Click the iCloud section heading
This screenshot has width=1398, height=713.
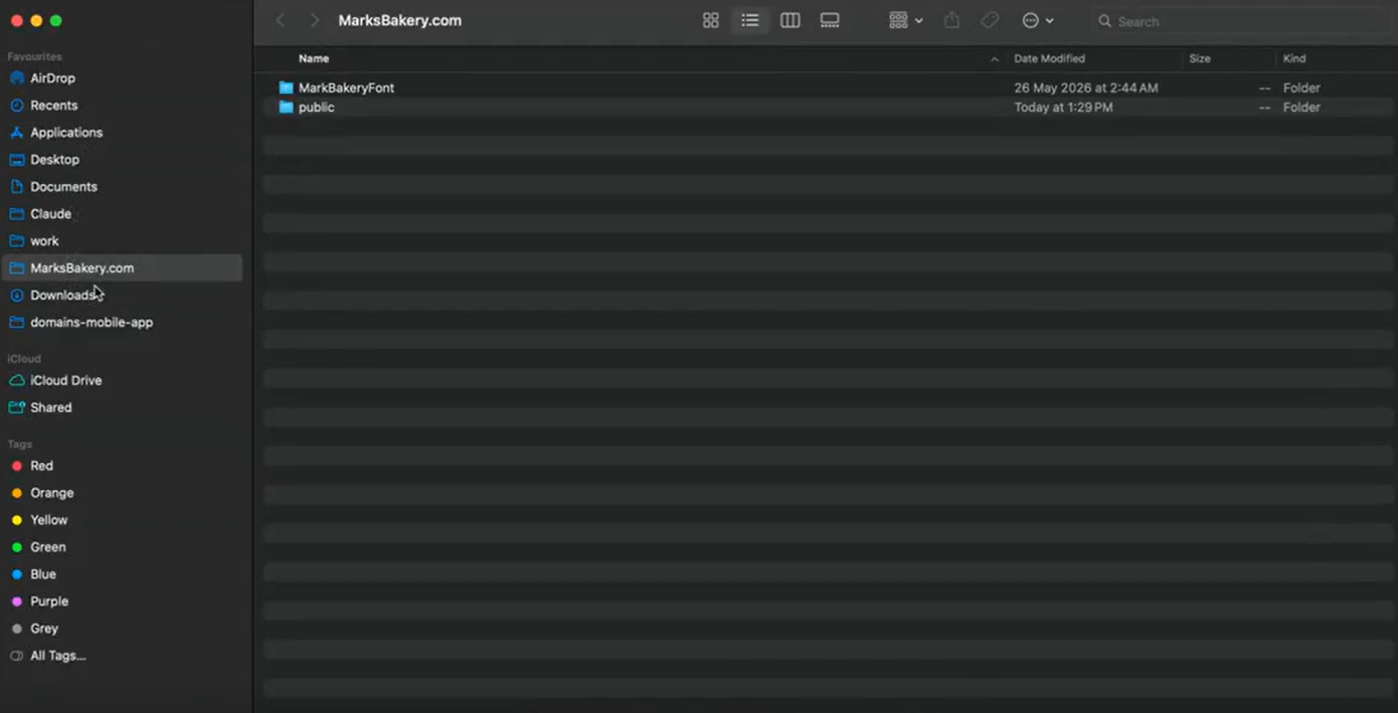(24, 359)
